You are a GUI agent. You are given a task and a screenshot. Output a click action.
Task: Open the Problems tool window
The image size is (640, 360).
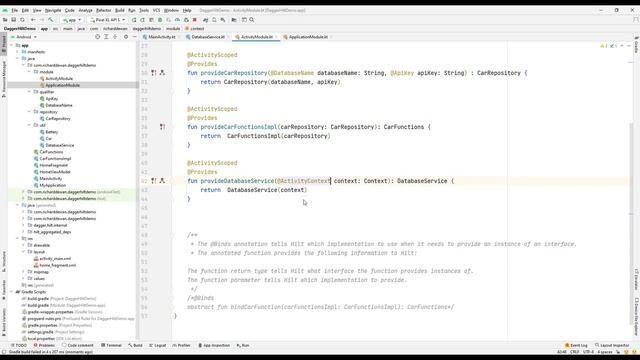point(44,345)
